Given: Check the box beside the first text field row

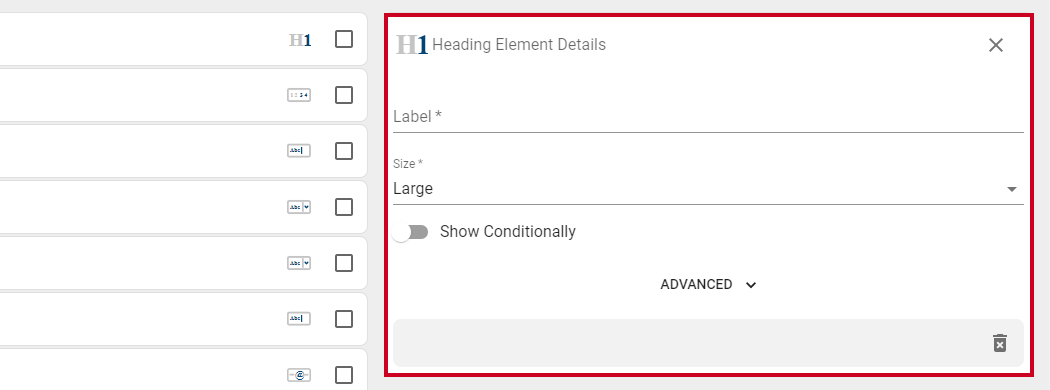Looking at the screenshot, I should pyautogui.click(x=344, y=151).
